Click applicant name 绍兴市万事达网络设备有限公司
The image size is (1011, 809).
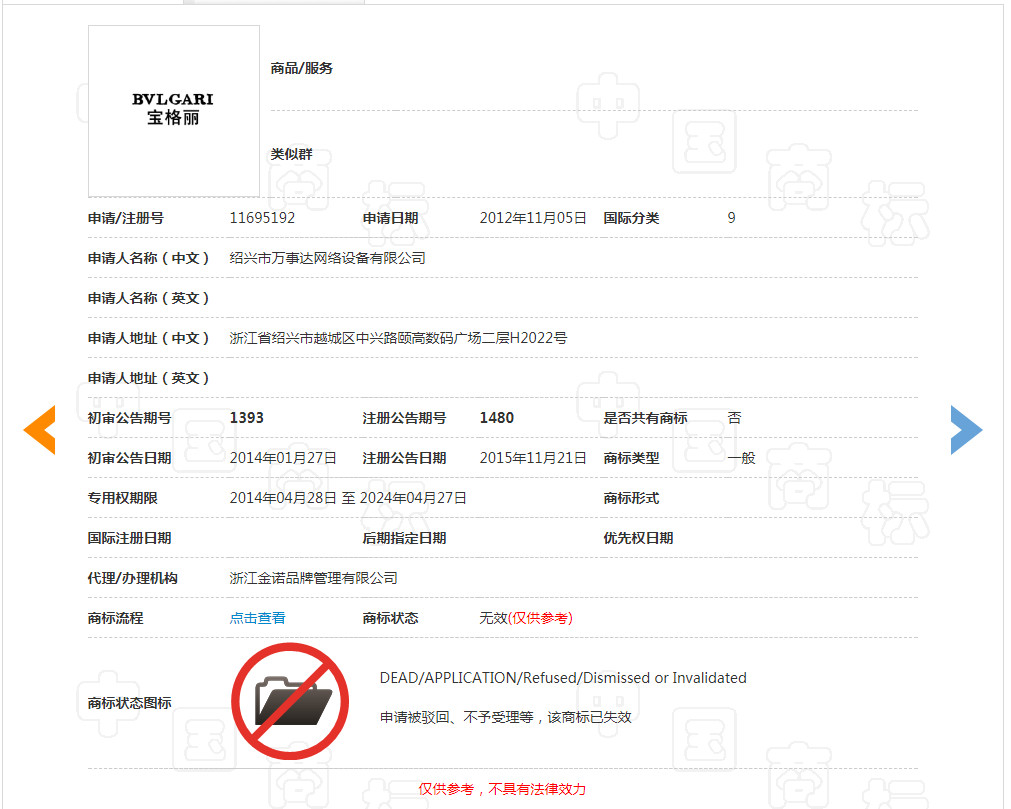pyautogui.click(x=326, y=257)
